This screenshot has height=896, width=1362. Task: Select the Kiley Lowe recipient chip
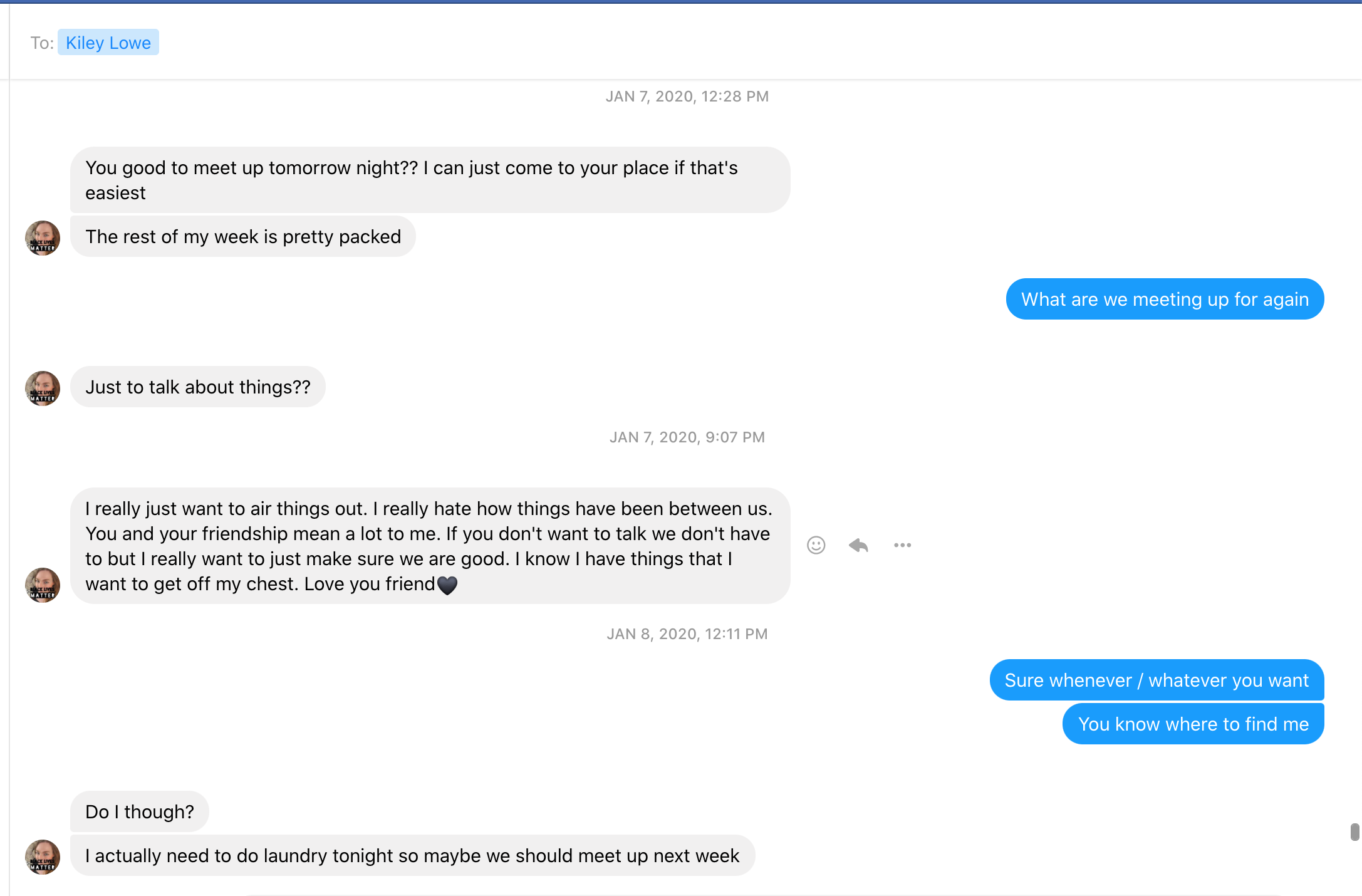pyautogui.click(x=108, y=43)
